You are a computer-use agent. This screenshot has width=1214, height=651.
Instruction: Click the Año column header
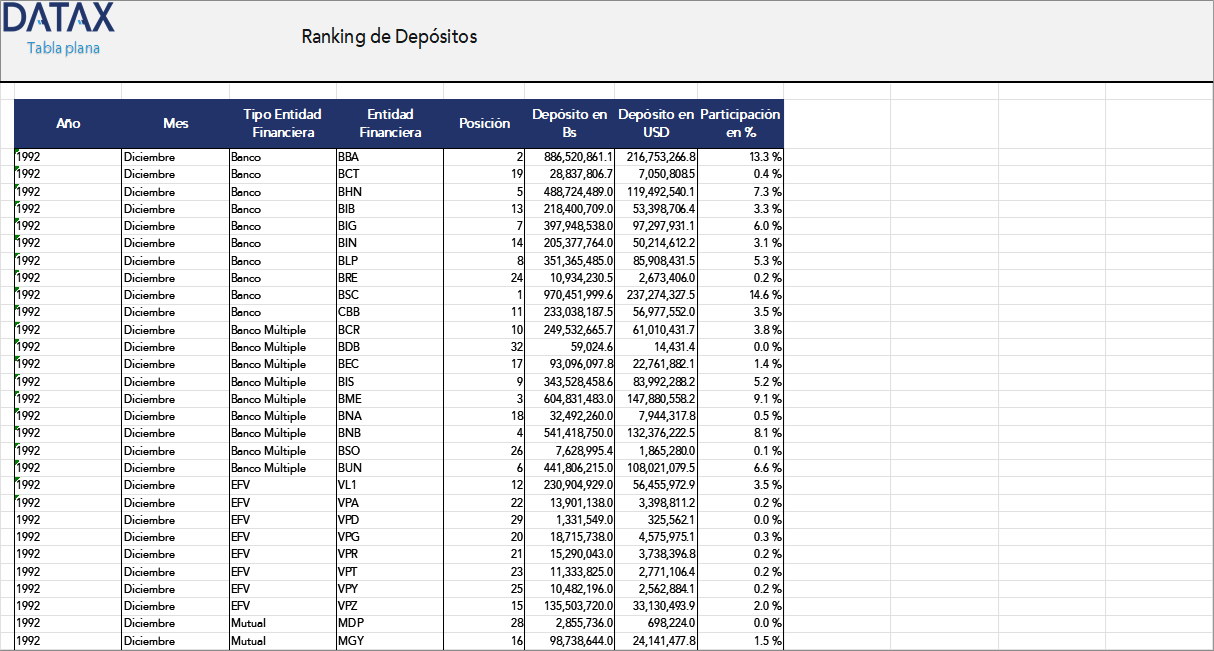point(68,123)
